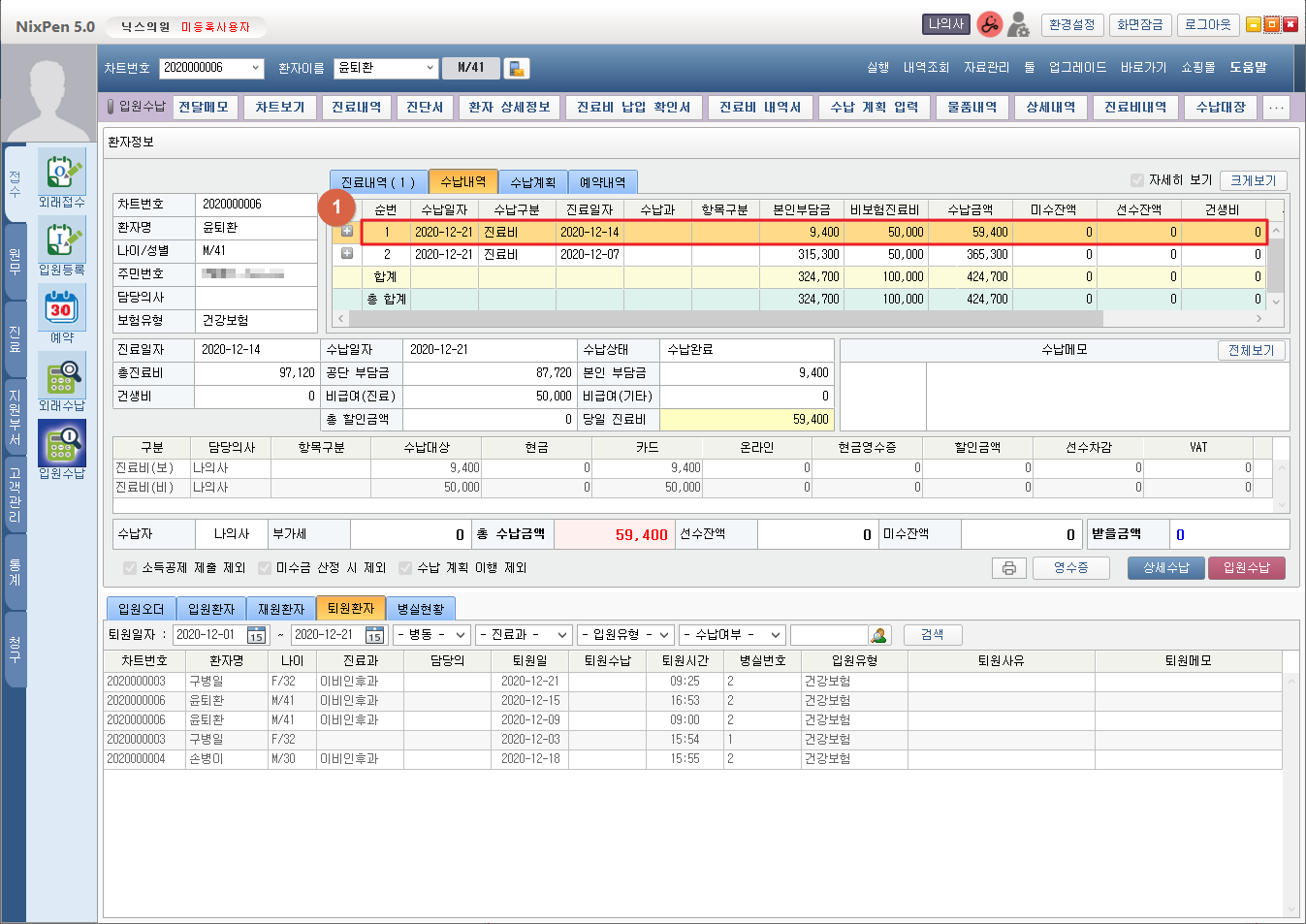1306x924 pixels.
Task: Check the 소득공제 제출 제외 checkbox
Action: [130, 568]
